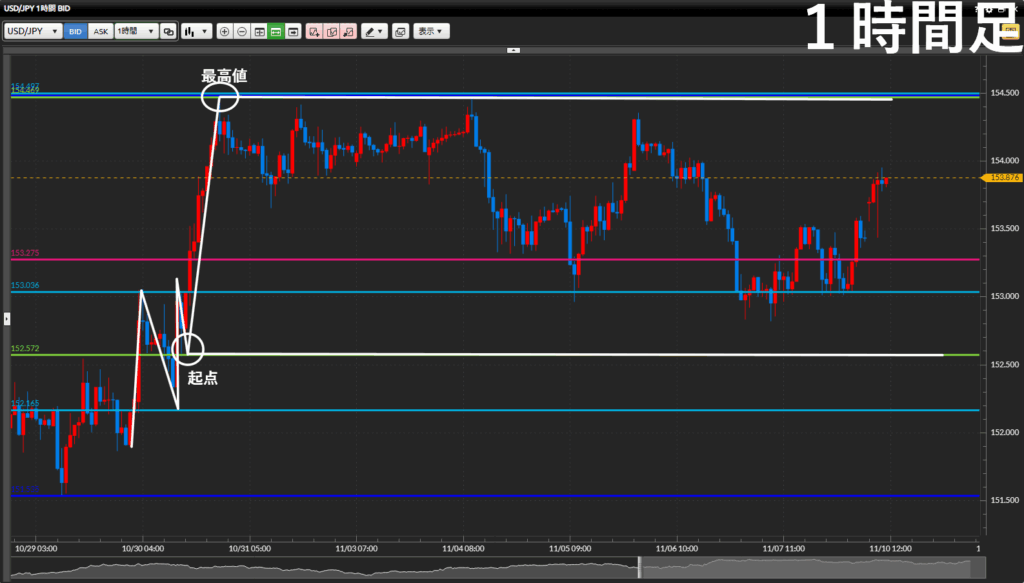This screenshot has height=583, width=1024.
Task: Open the 1時間 timeframe dropdown
Action: (x=136, y=31)
